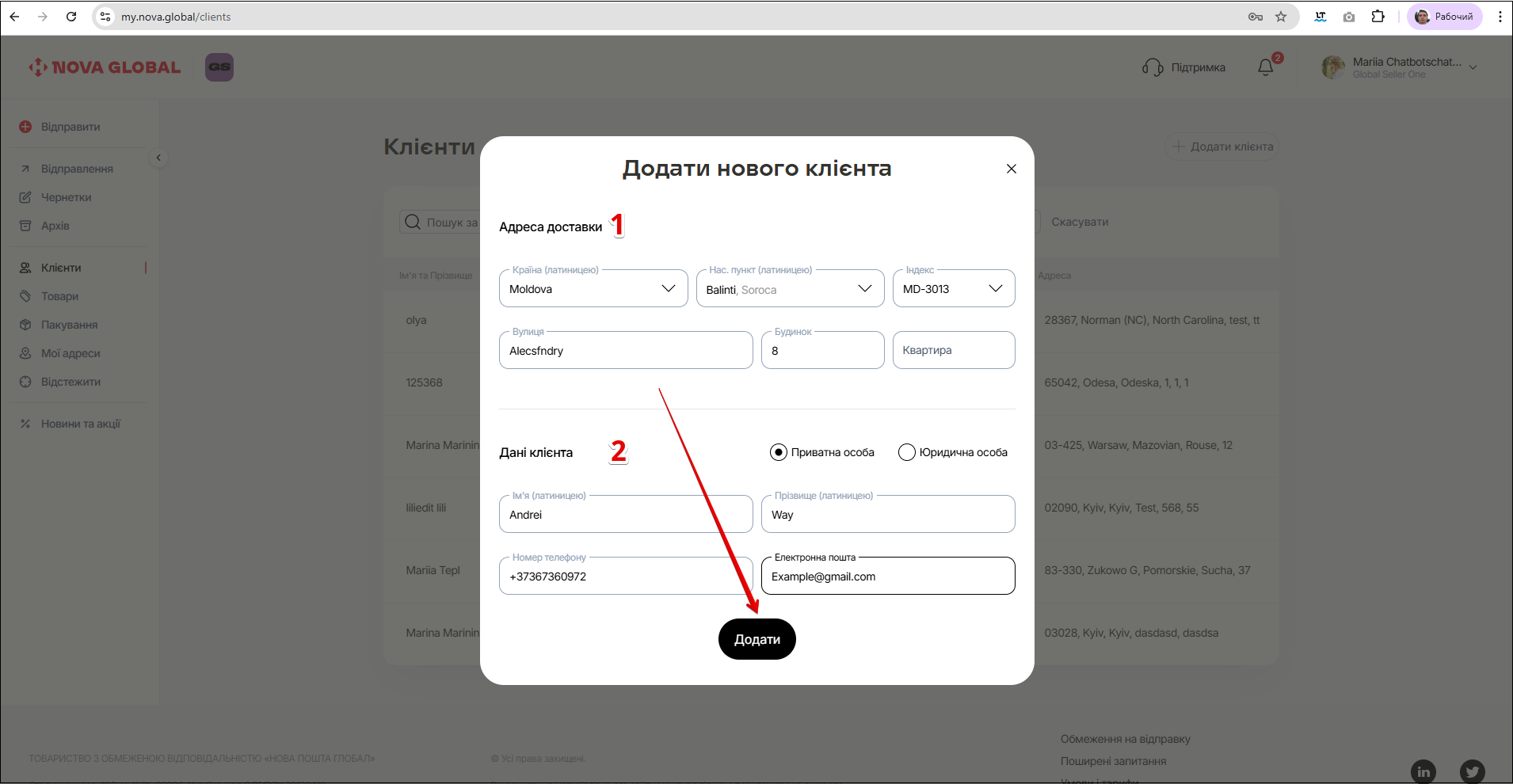Reload the page with refresh icon
This screenshot has height=784, width=1513.
(71, 17)
